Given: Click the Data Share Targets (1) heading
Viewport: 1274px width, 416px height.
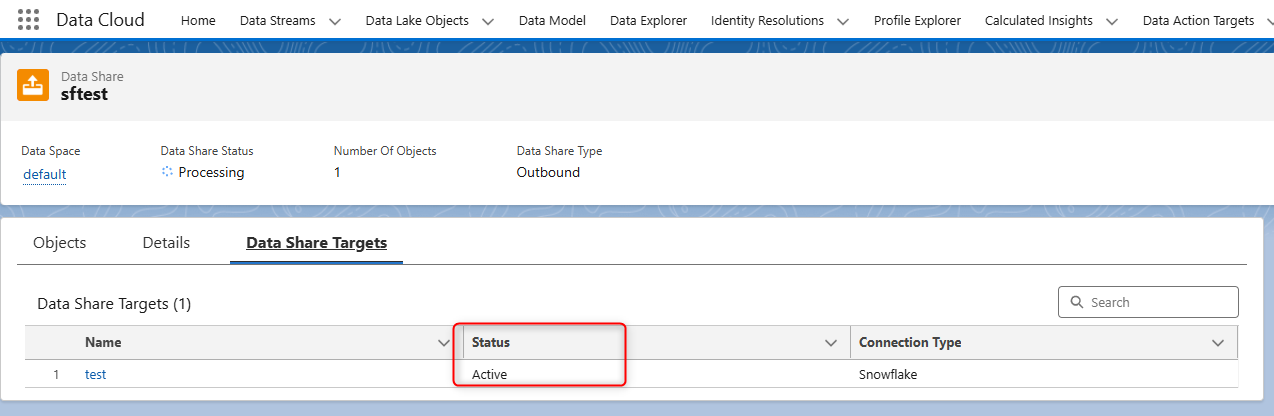Looking at the screenshot, I should pos(114,303).
